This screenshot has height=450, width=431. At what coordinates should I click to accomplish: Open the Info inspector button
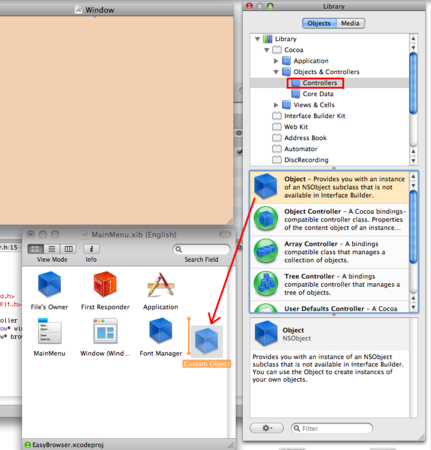(x=91, y=249)
